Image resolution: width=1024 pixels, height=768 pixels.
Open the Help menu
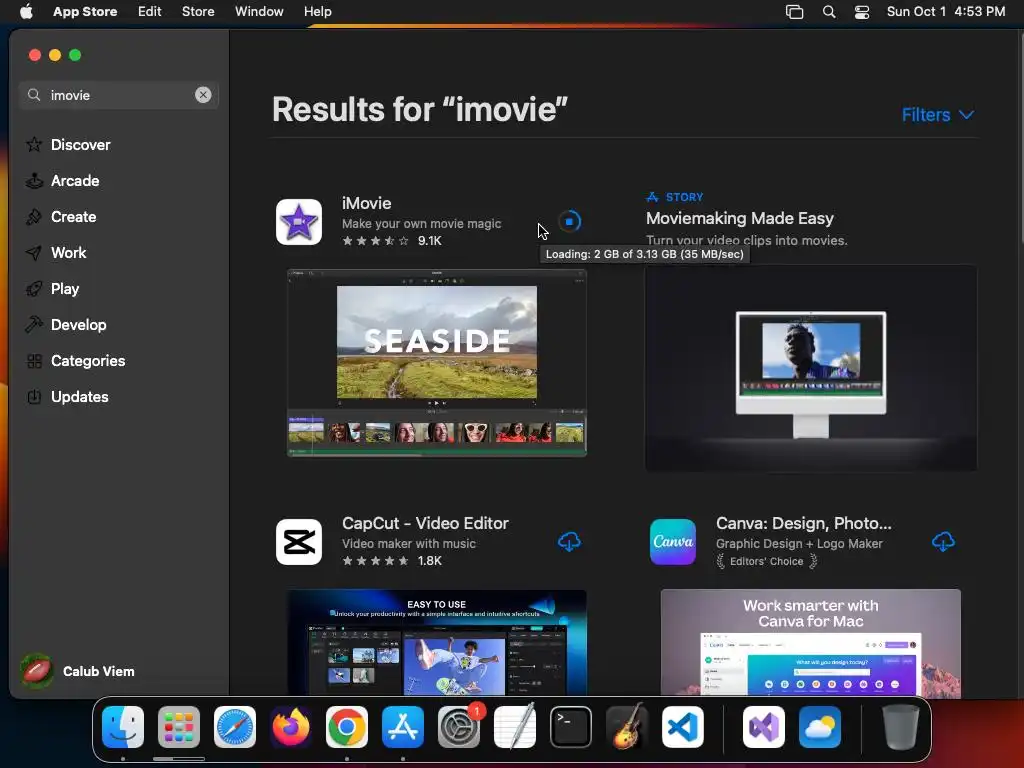[317, 11]
